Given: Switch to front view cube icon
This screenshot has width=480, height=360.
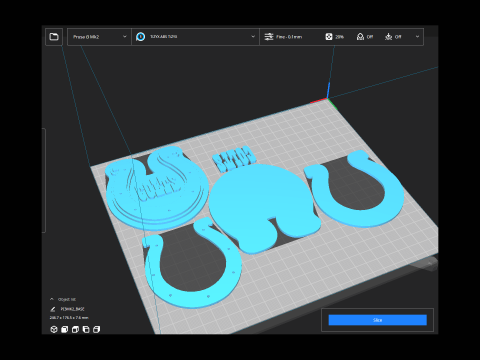Looking at the screenshot, I should click(x=65, y=329).
